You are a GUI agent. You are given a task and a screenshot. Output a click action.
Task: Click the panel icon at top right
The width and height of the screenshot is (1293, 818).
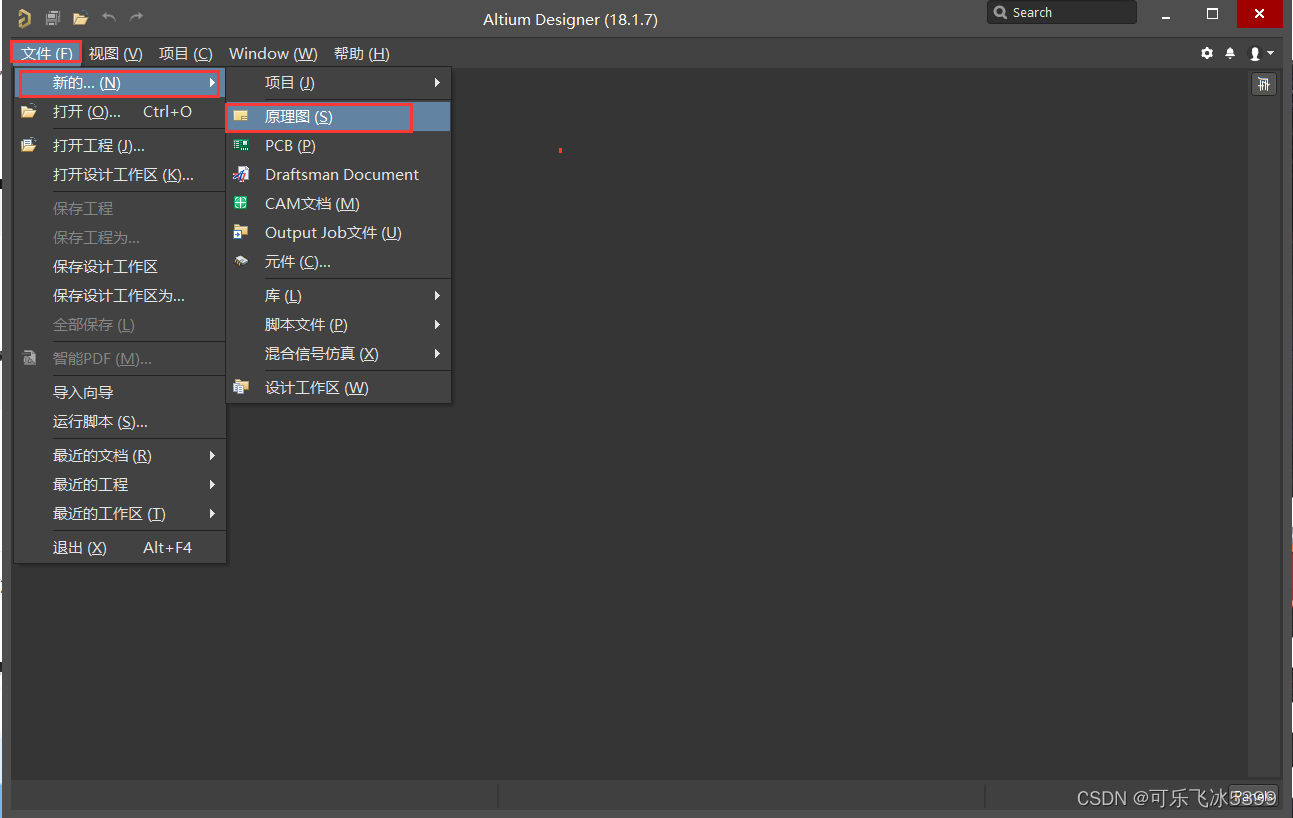[1264, 84]
